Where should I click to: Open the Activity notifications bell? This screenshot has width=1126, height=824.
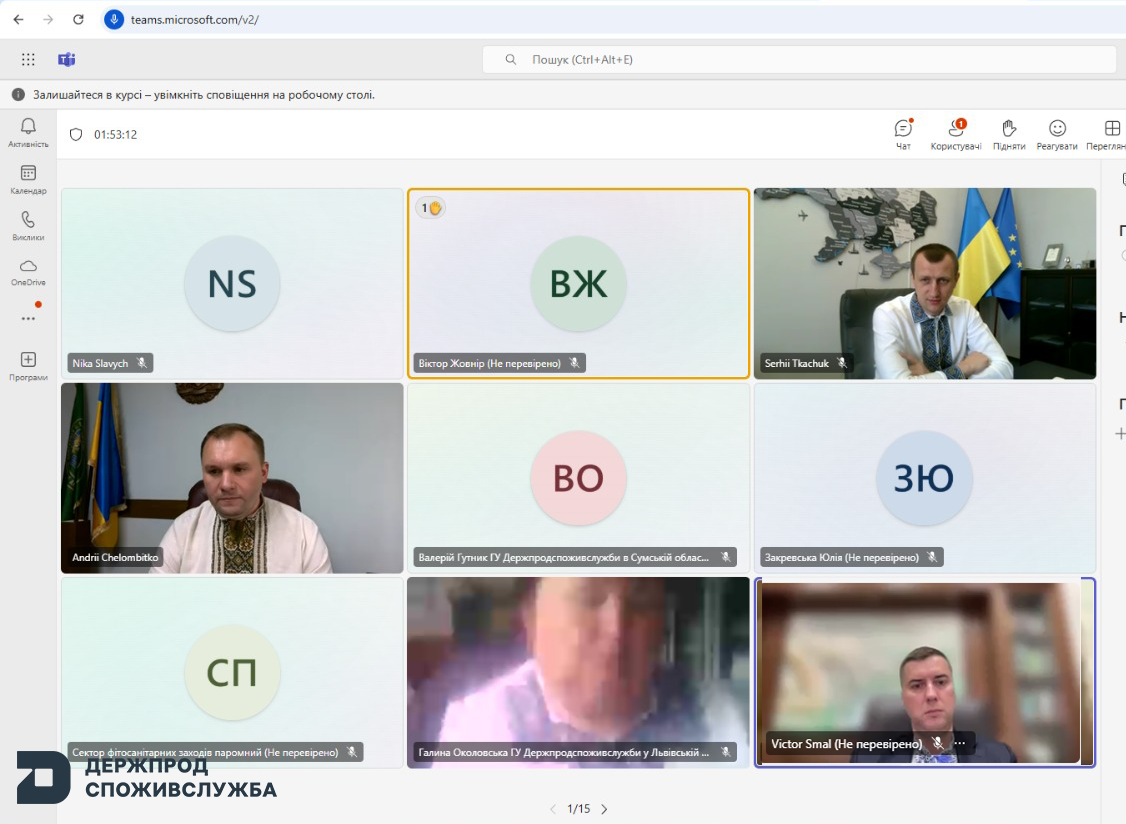pyautogui.click(x=28, y=127)
